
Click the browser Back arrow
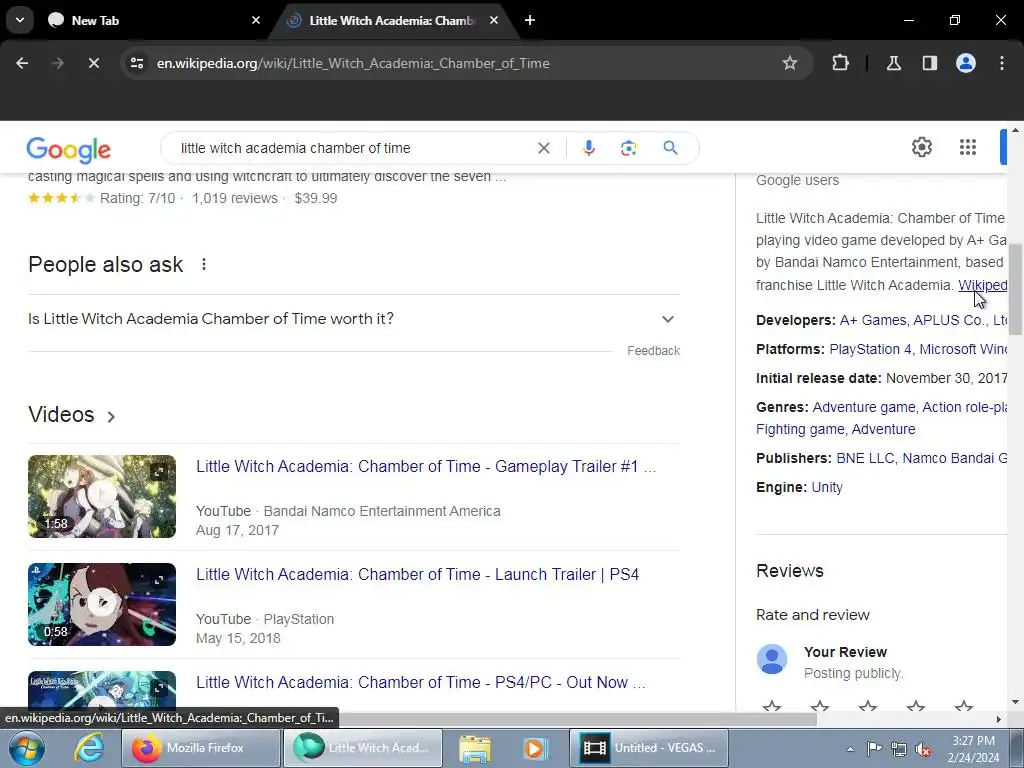pos(22,63)
